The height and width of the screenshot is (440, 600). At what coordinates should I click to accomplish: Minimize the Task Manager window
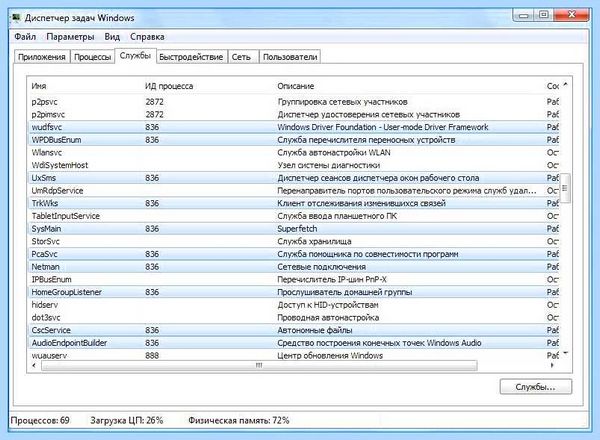524,15
